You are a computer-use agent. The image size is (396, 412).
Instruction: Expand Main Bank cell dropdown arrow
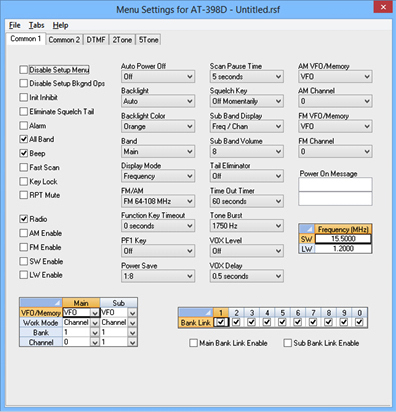(95, 333)
